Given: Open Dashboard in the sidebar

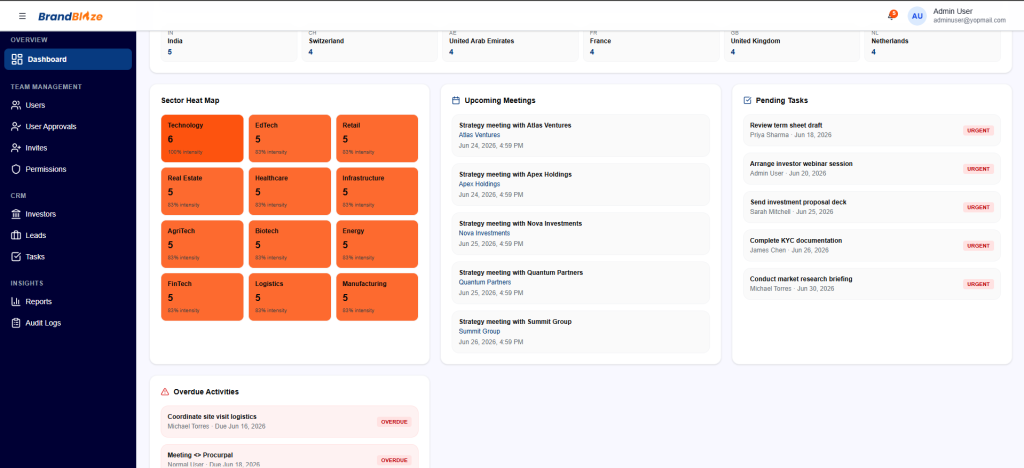Looking at the screenshot, I should point(68,59).
